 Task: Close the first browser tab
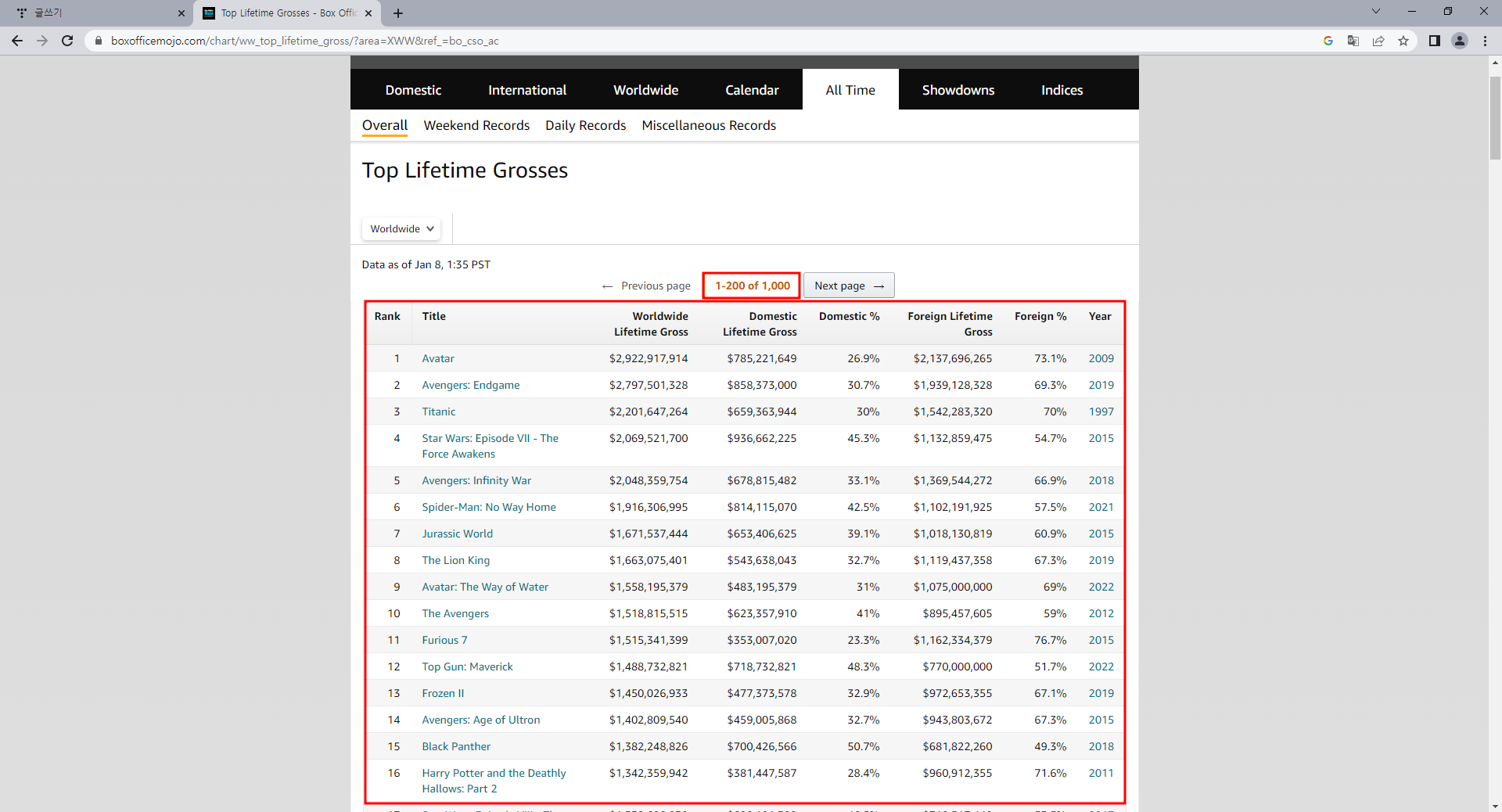tap(181, 13)
